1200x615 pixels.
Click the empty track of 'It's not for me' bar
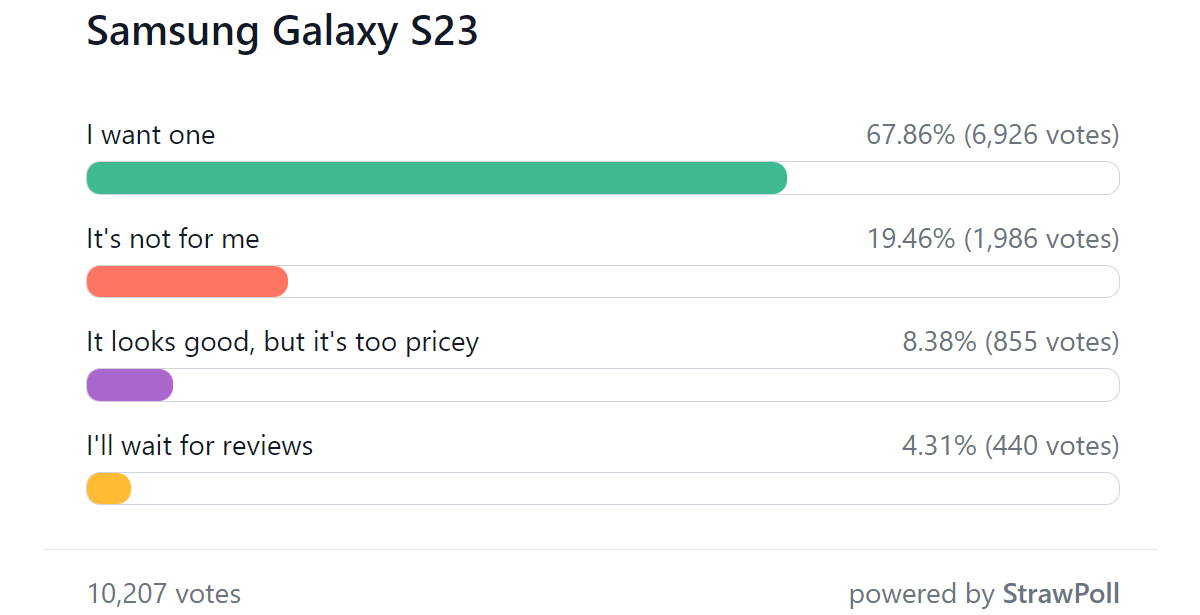[x=704, y=282]
